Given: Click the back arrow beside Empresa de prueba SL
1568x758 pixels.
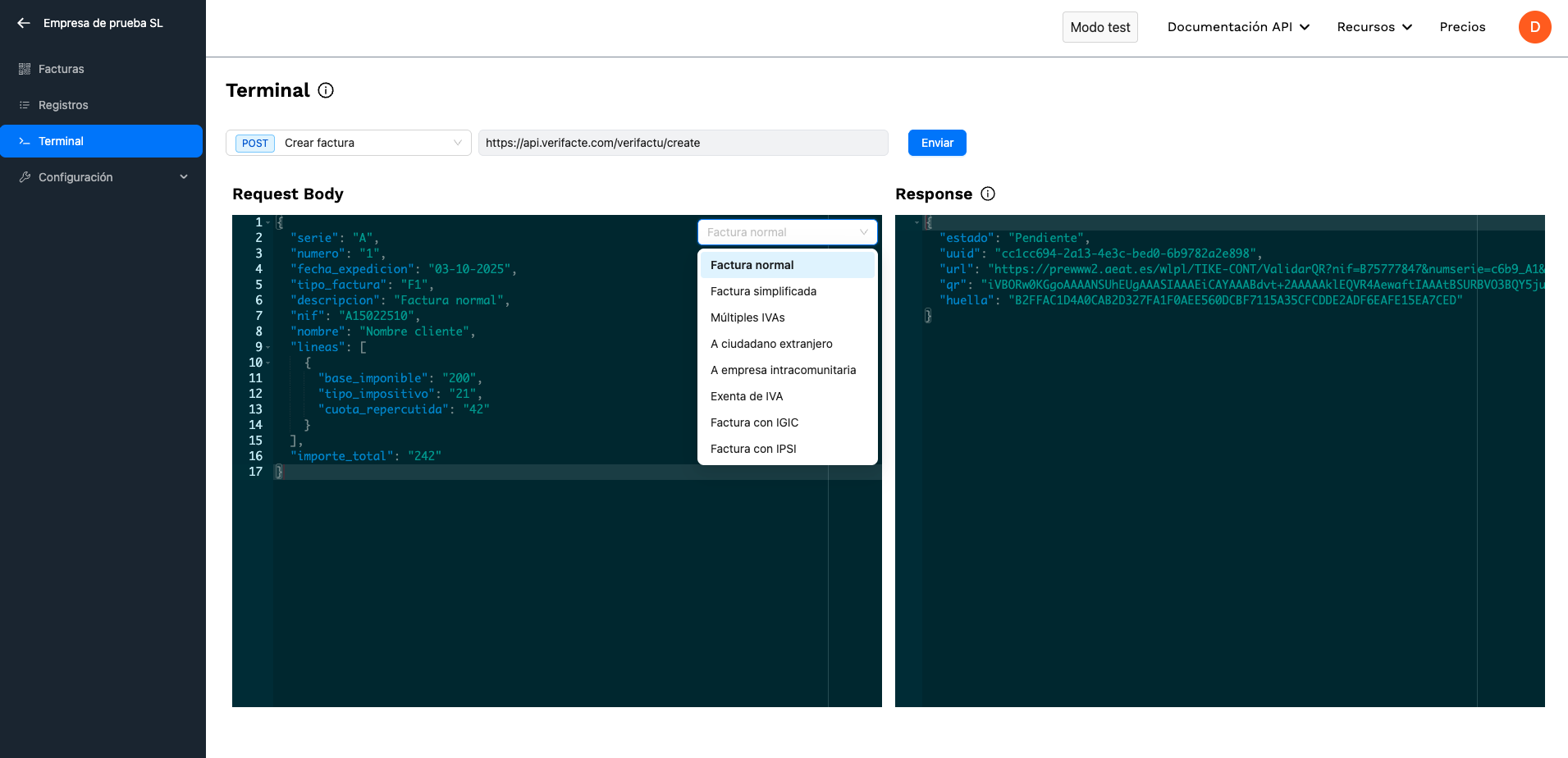Looking at the screenshot, I should (24, 23).
